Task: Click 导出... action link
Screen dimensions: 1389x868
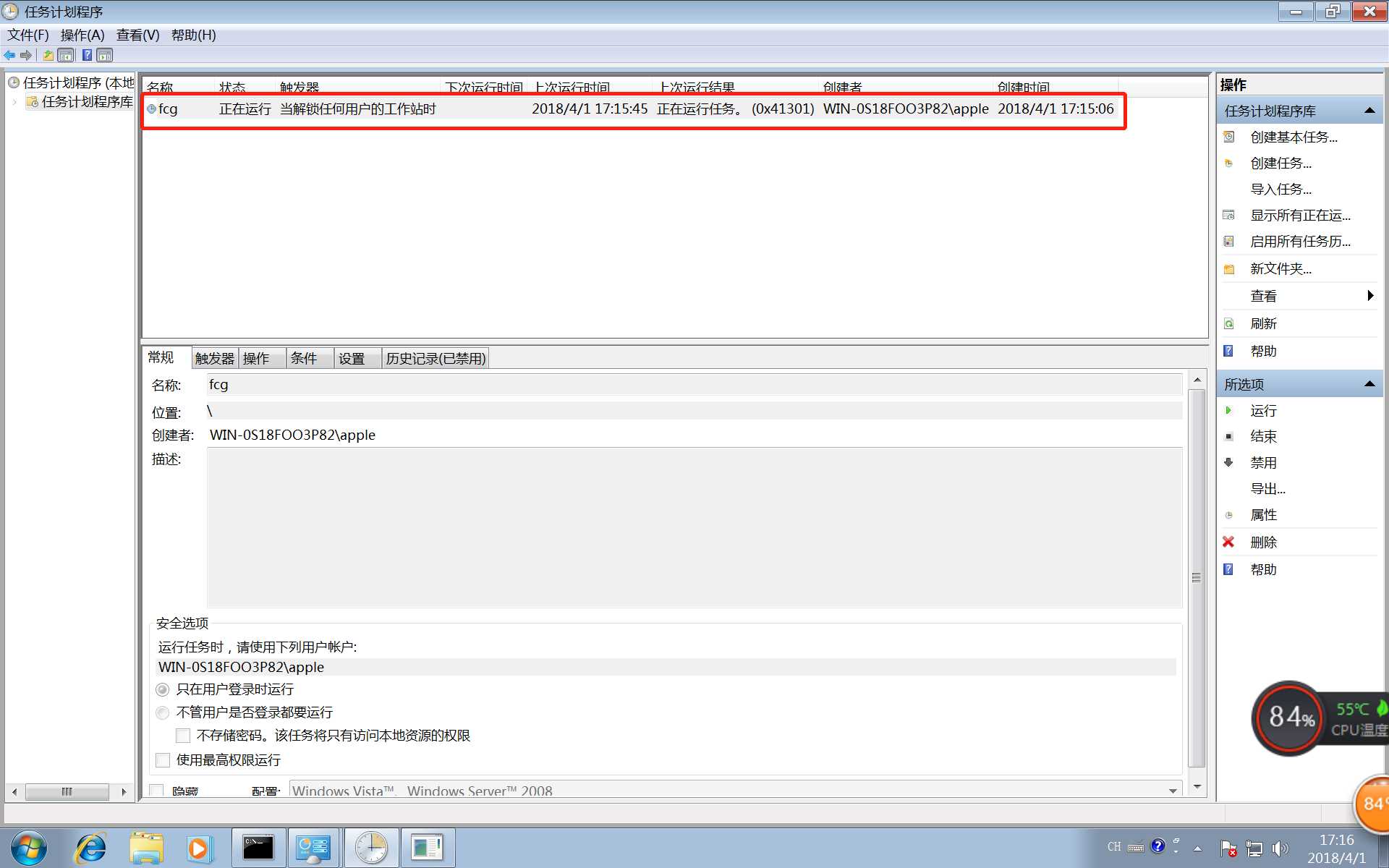Action: click(x=1267, y=488)
